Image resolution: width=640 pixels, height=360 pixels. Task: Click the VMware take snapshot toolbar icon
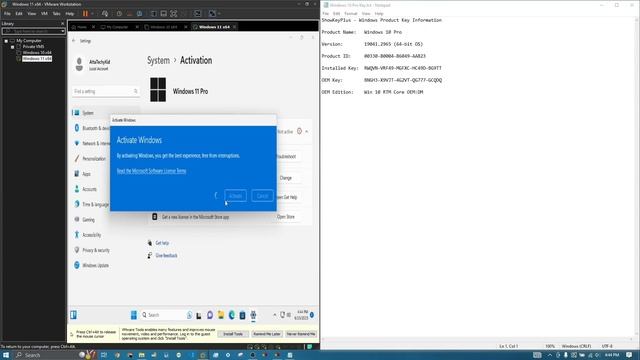[x=119, y=13]
